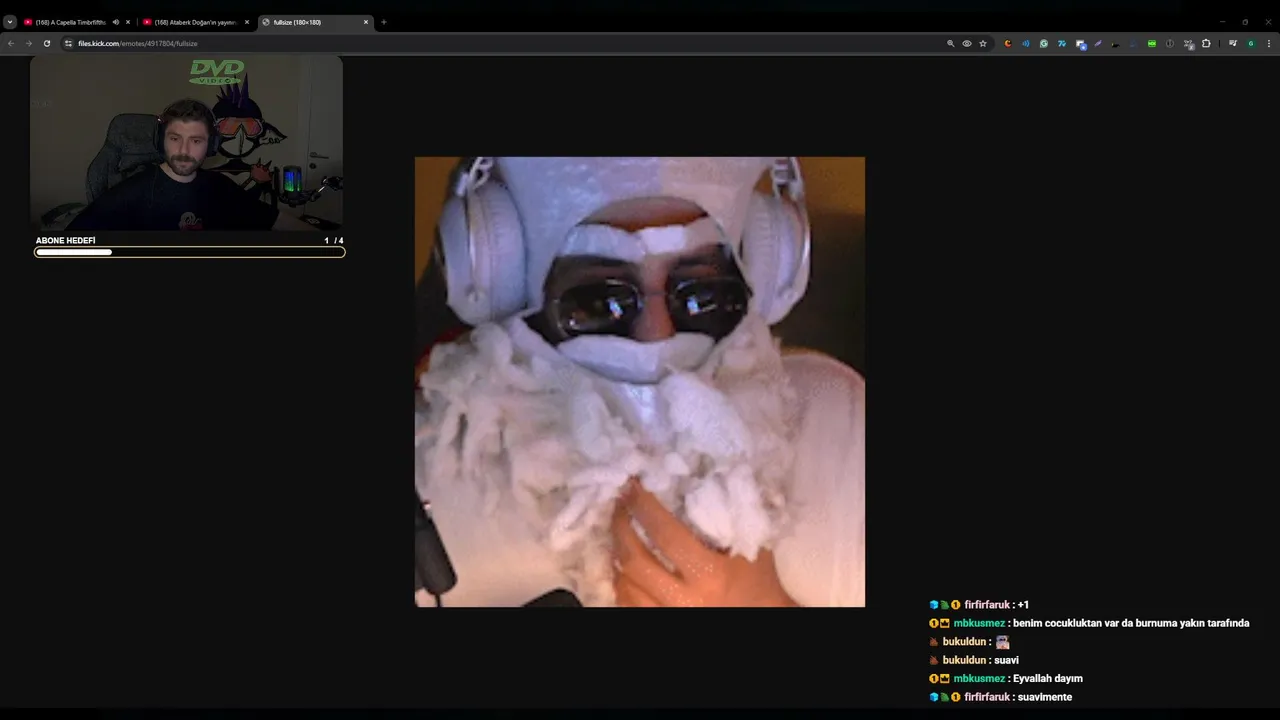Click mbkusmez's Eyvallah dayım message
The width and height of the screenshot is (1280, 720).
click(x=1006, y=678)
